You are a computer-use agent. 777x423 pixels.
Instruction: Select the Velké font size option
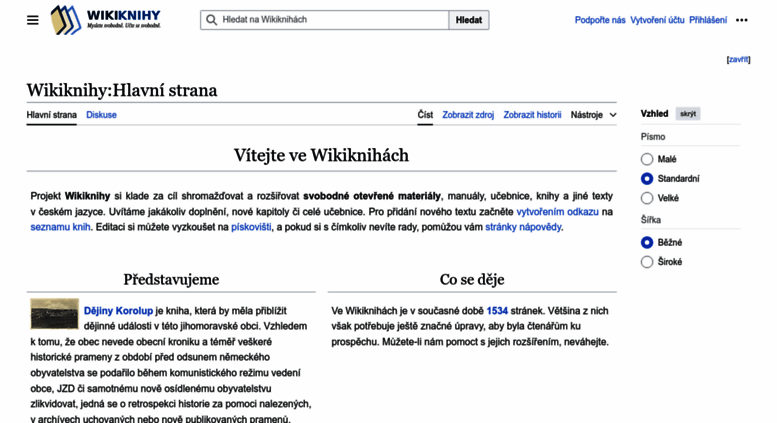coord(647,198)
